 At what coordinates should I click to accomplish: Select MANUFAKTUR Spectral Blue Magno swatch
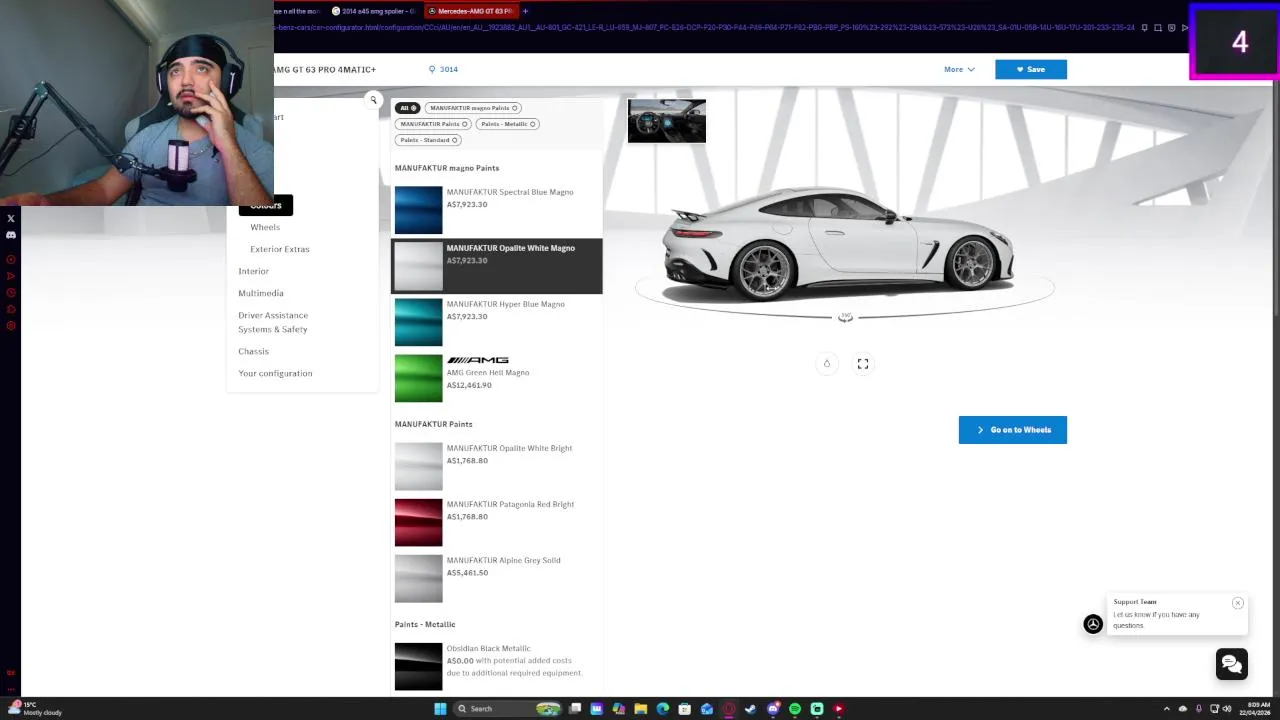(x=418, y=210)
